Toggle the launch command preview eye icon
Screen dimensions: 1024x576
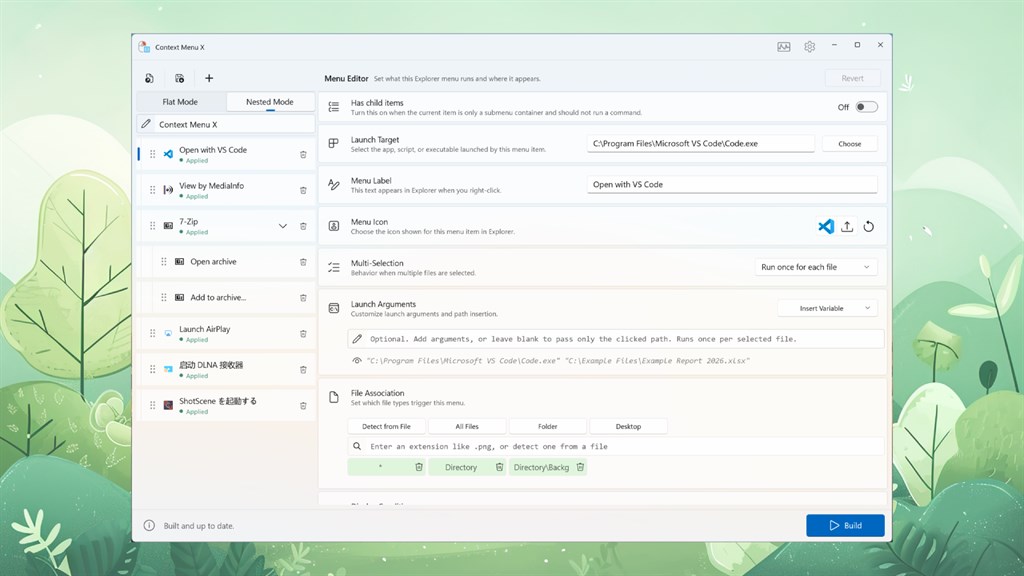357,360
